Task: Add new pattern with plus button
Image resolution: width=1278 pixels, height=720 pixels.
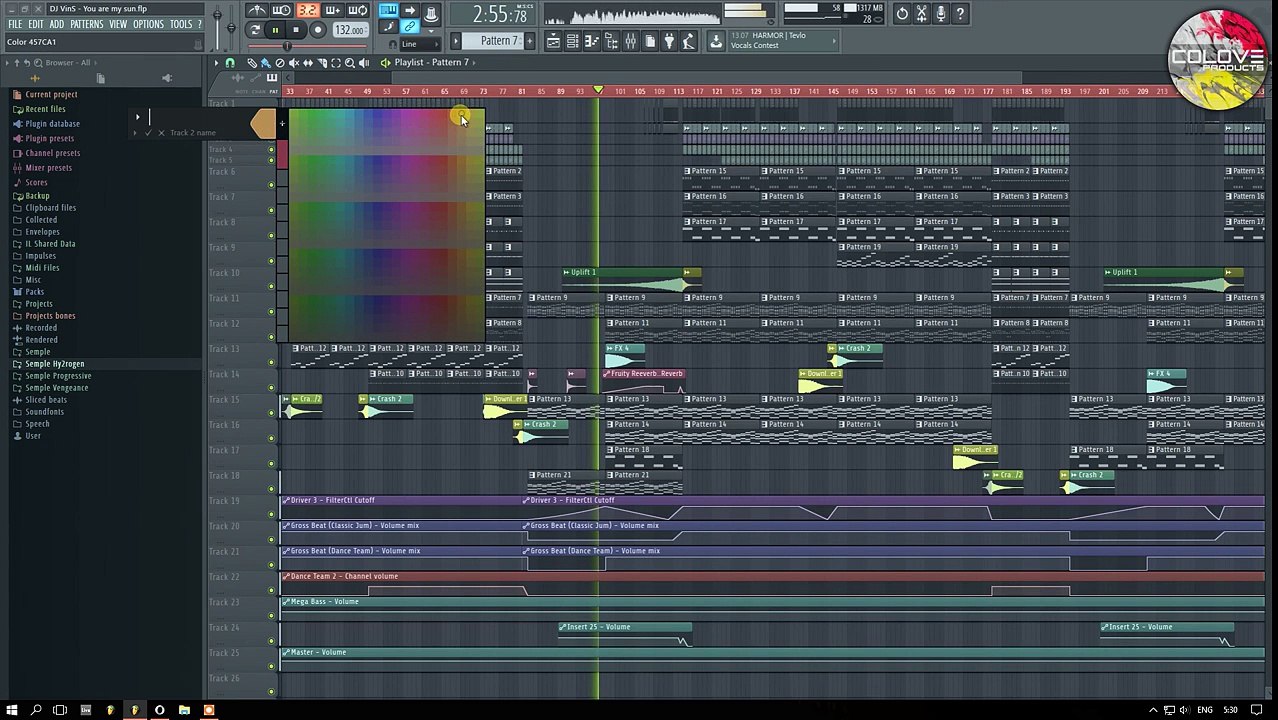Action: pos(528,41)
